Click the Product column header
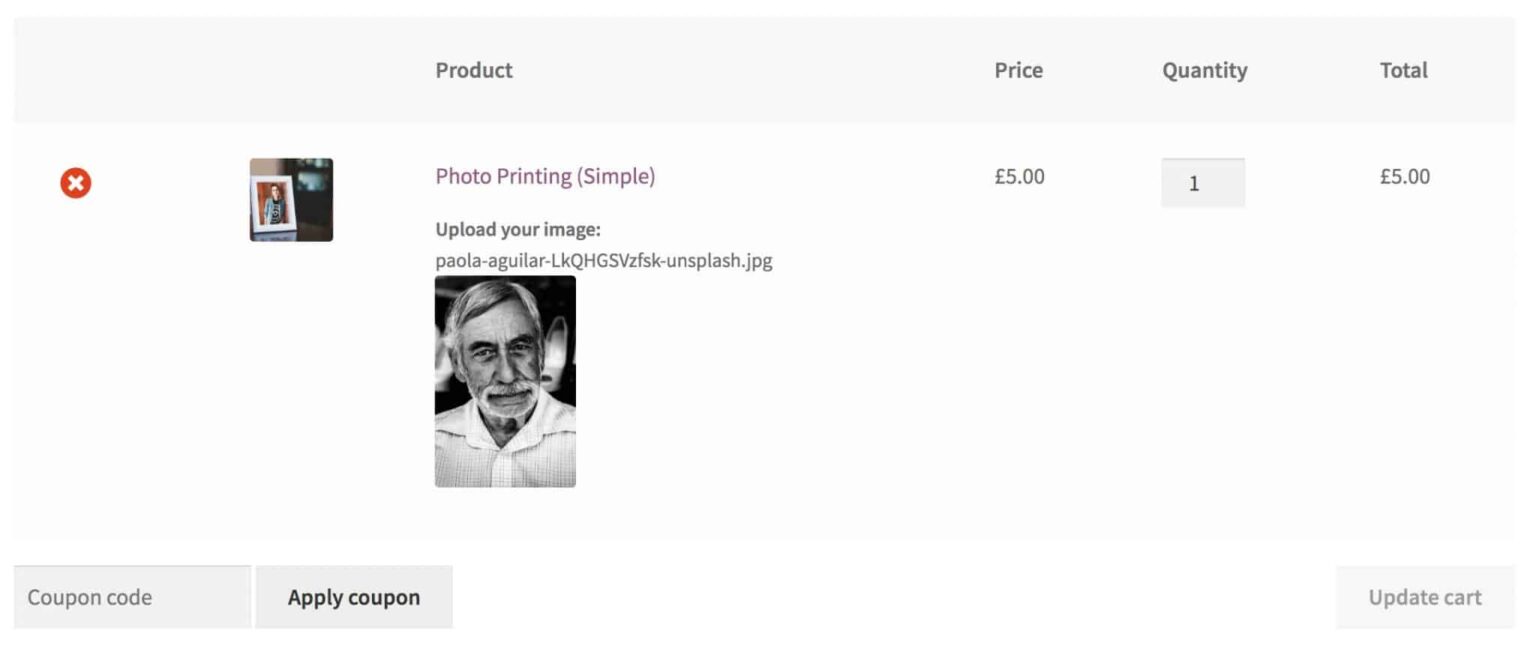The height and width of the screenshot is (650, 1536). (x=473, y=70)
